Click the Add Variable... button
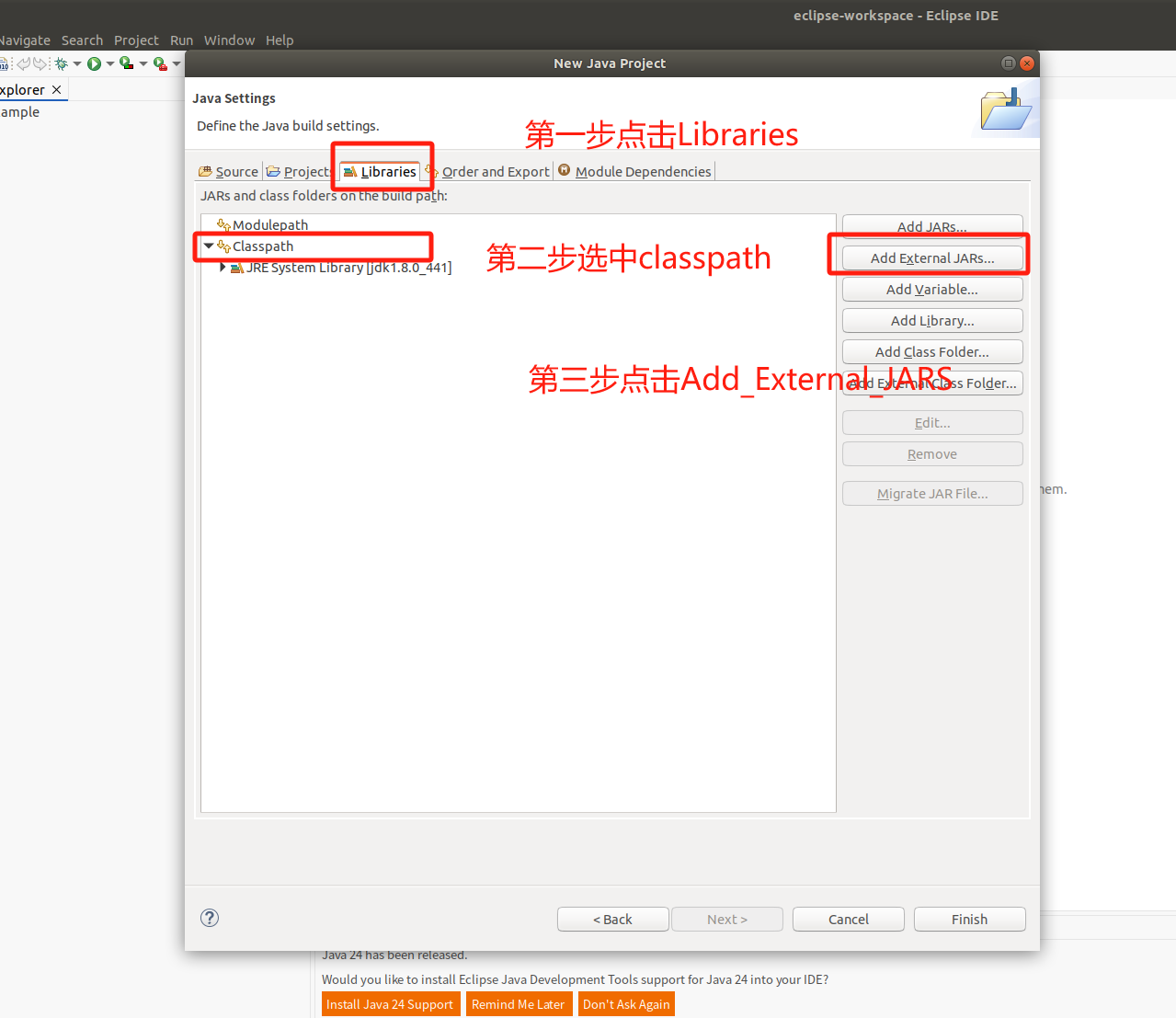 932,289
